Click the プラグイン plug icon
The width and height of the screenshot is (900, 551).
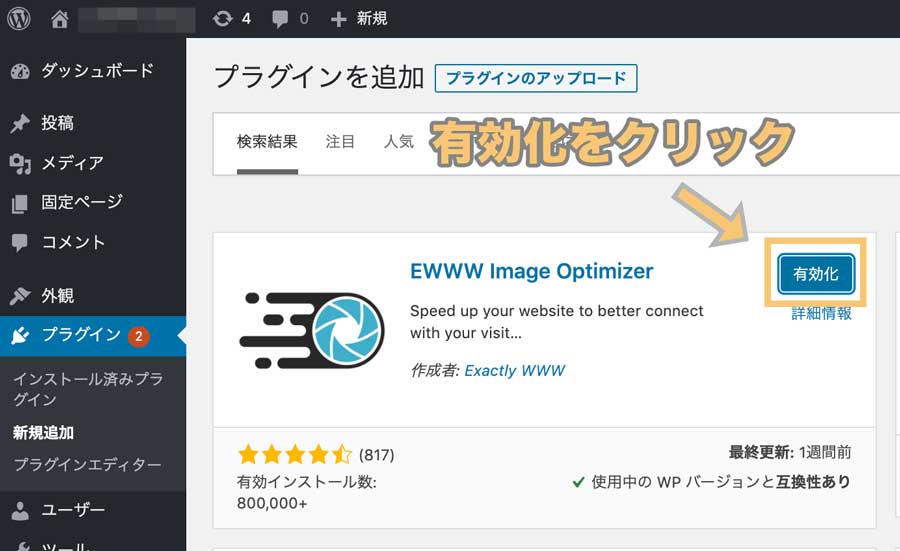[x=20, y=335]
